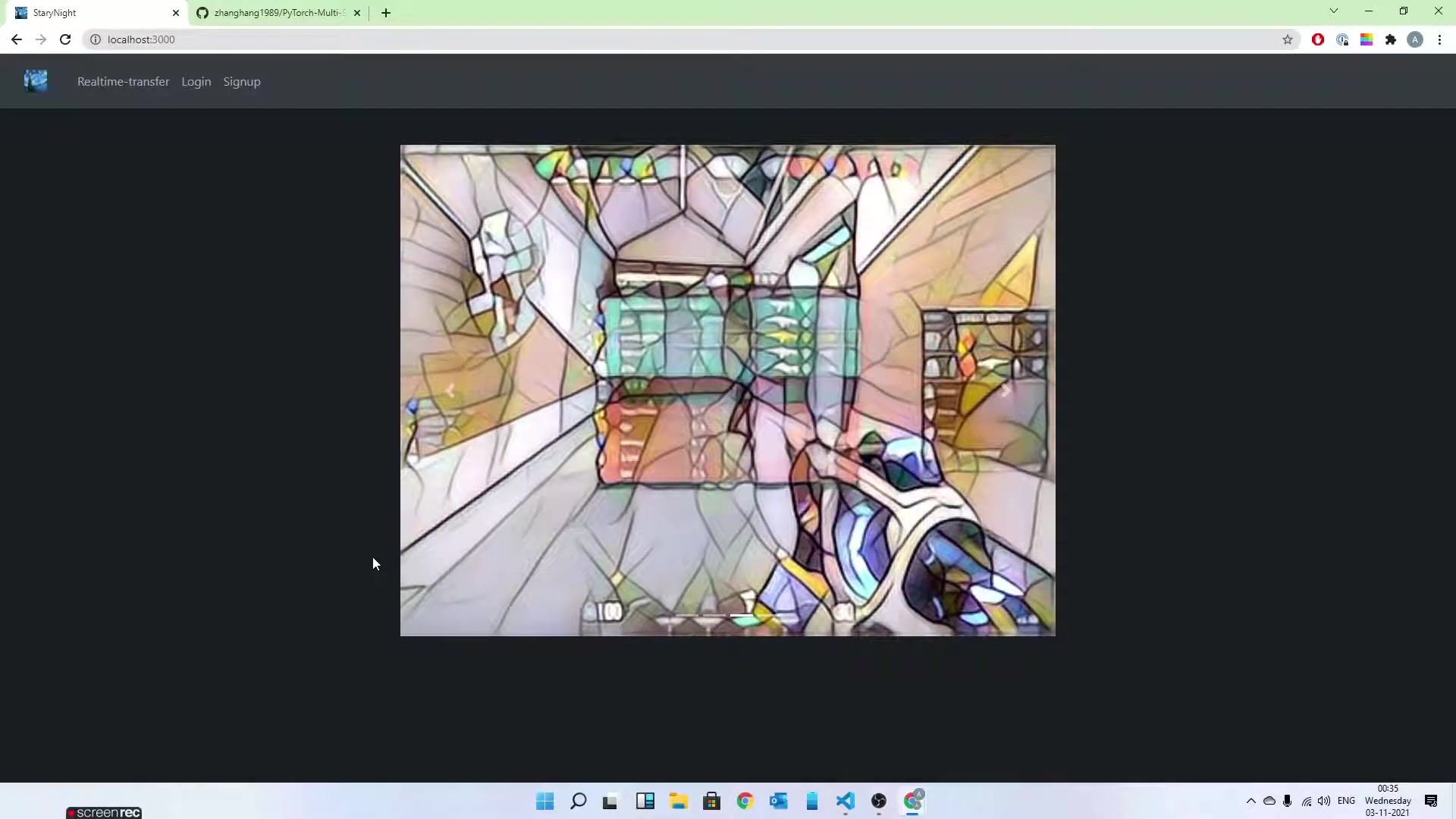Click the stained-glass styled carousel image
The image size is (1456, 819).
[x=727, y=390]
